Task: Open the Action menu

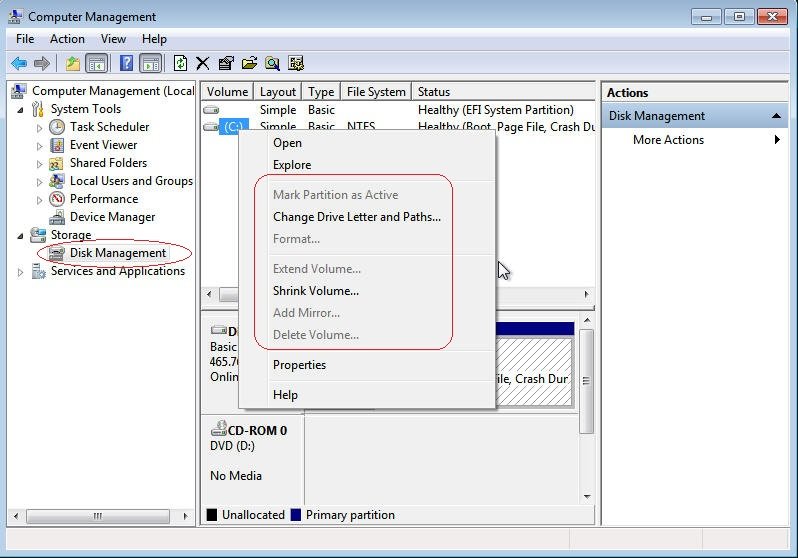Action: pyautogui.click(x=67, y=39)
